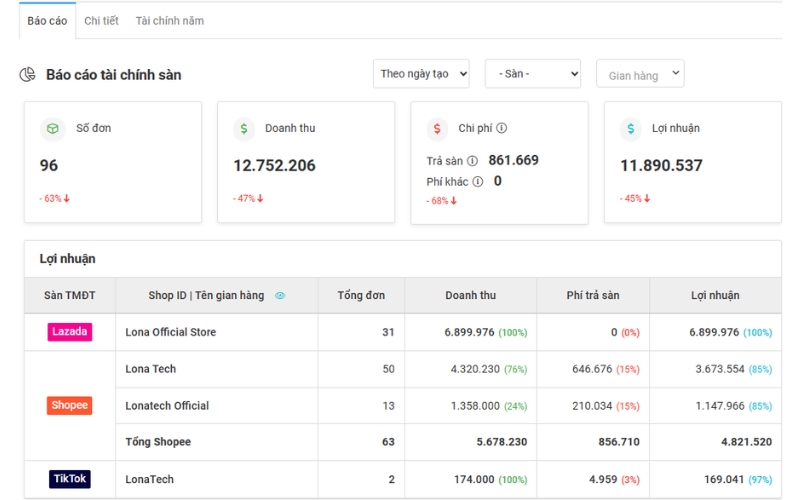The height and width of the screenshot is (500, 800).
Task: Click info icon next to Phí khác
Action: 478,182
